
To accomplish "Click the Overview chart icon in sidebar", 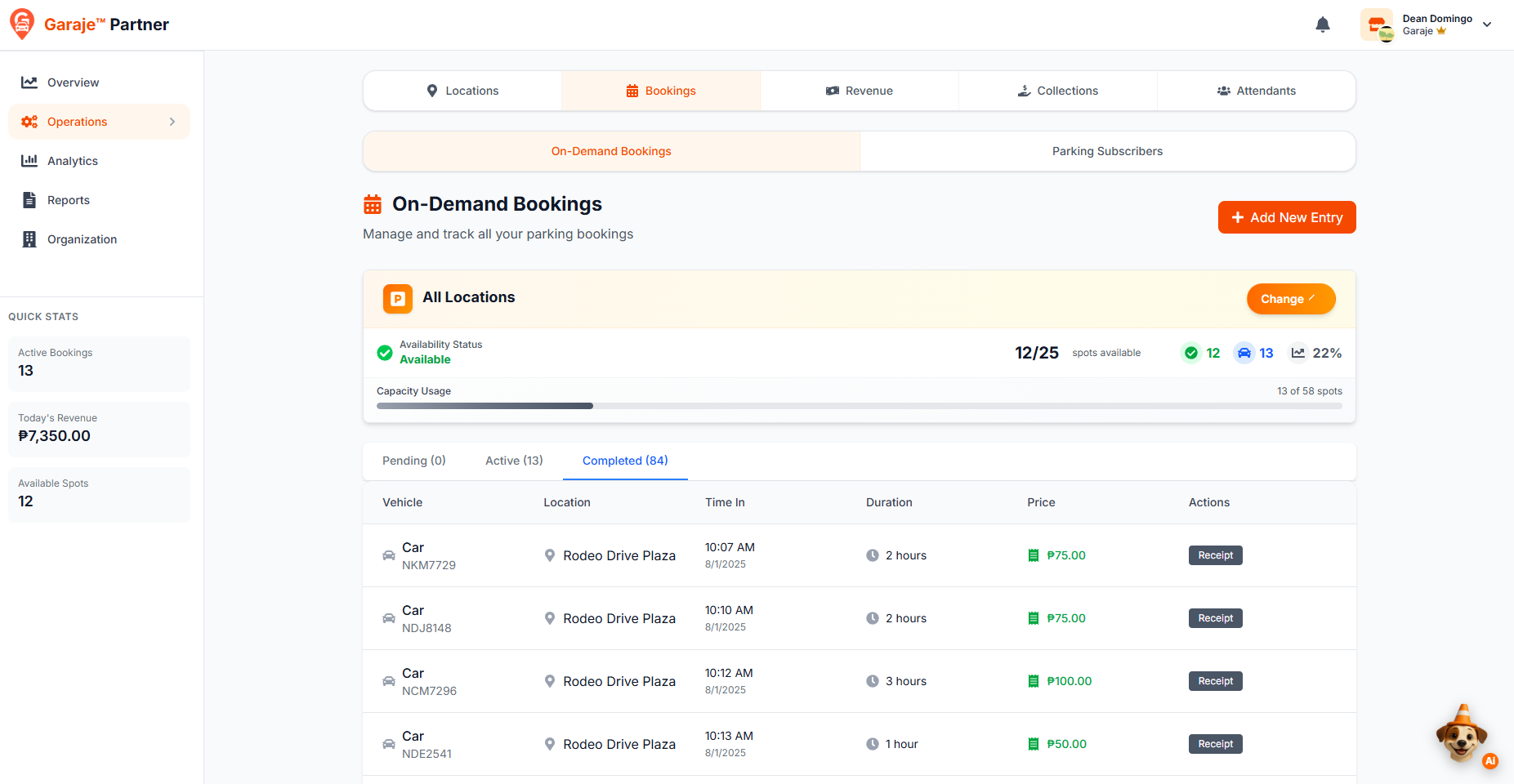I will [x=29, y=82].
